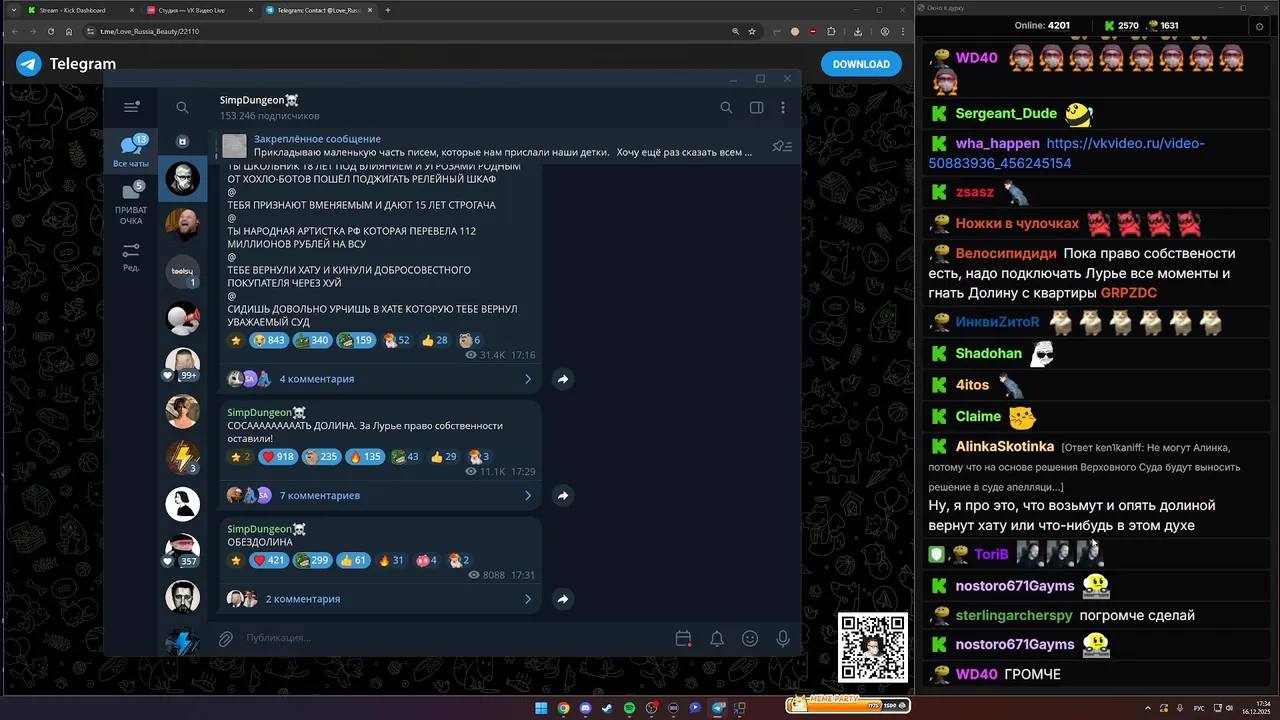Click the Windows Start button
The width and height of the screenshot is (1280, 720).
[541, 708]
